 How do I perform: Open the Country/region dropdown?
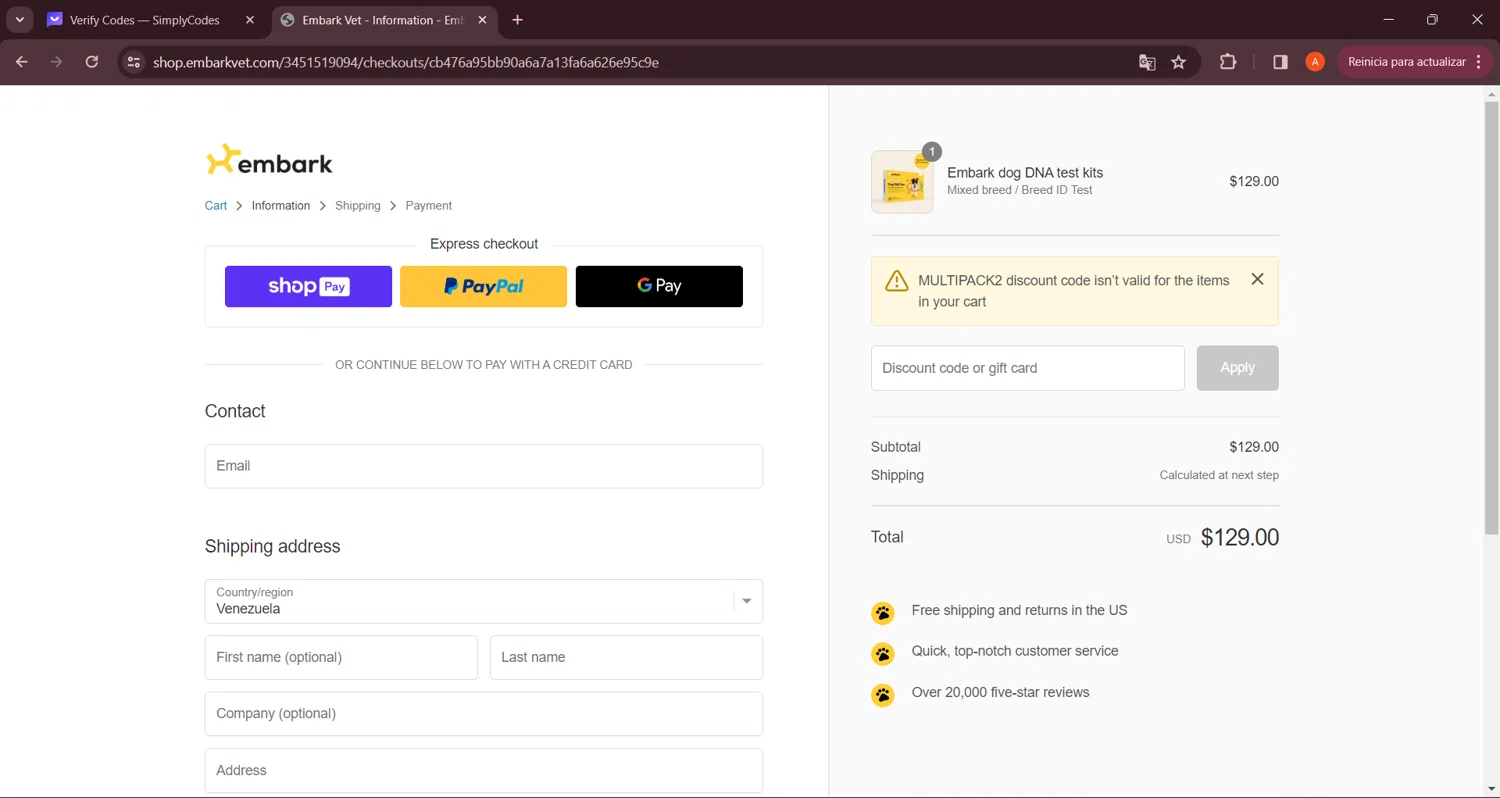click(x=484, y=601)
